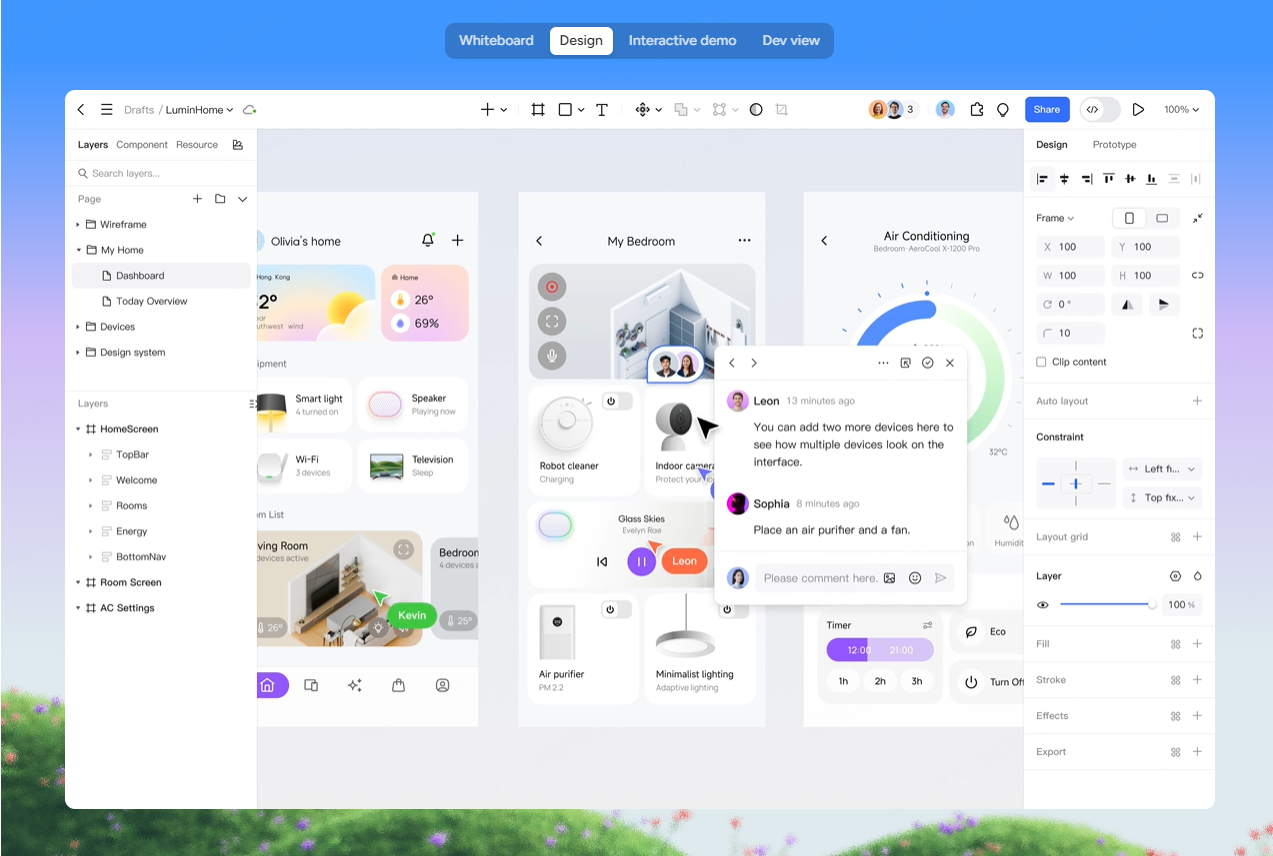Click the blue Share button
Image resolution: width=1273 pixels, height=856 pixels.
click(x=1047, y=110)
